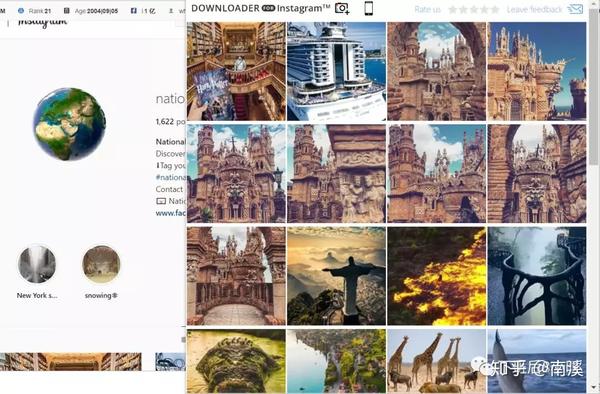Screen dimensions: 600x394
Task: Click the Facebook icon in the top bar
Action: 134,11
